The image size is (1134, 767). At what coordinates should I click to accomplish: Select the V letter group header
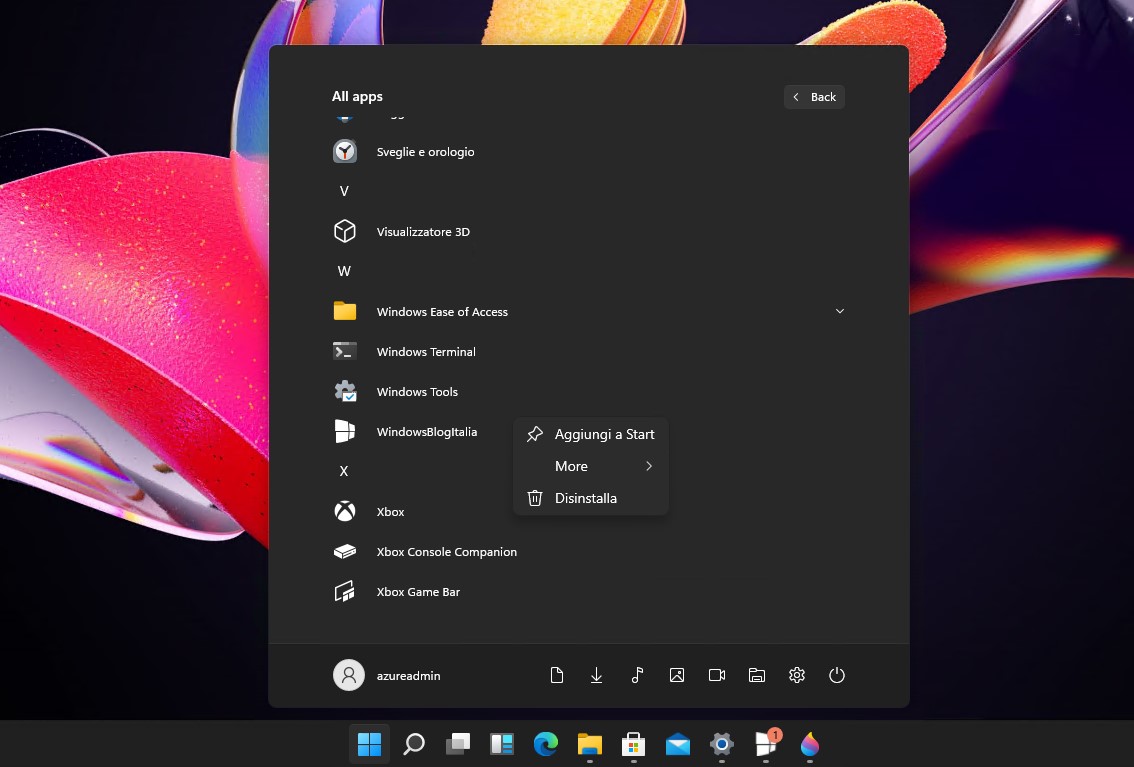coord(344,192)
